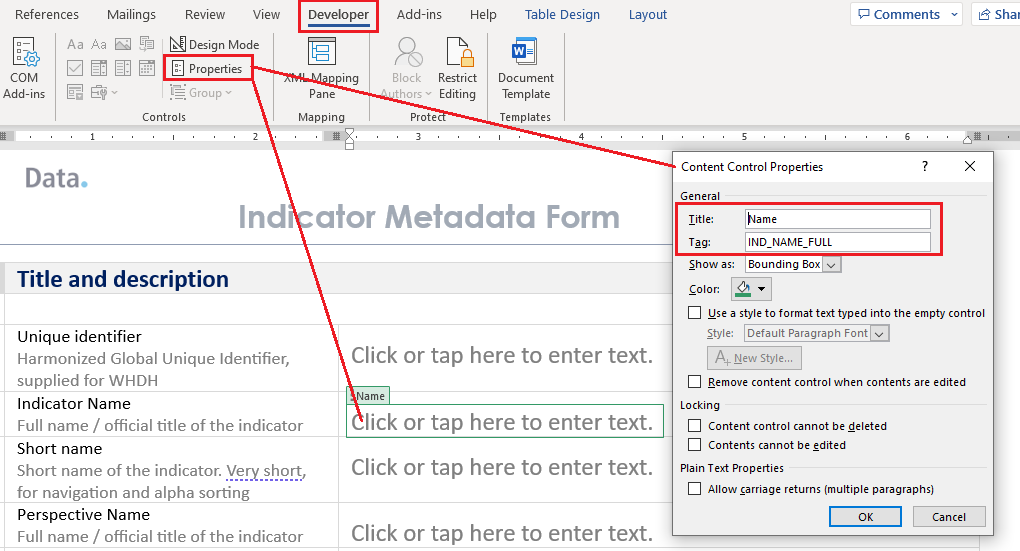
Task: Select the Developer tab
Action: 338,14
